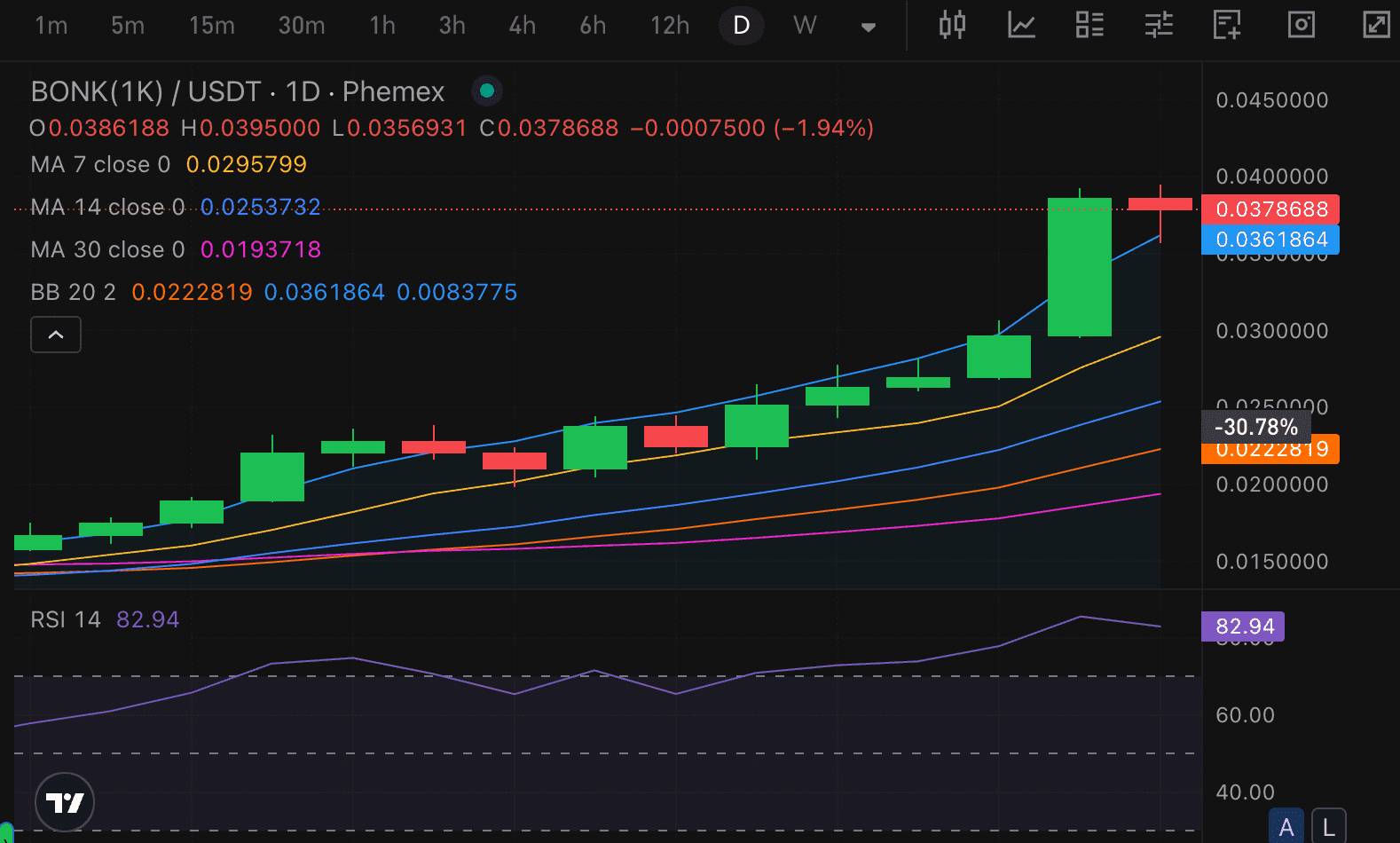
Task: Open the more timeframes dropdown arrow
Action: coord(869,27)
